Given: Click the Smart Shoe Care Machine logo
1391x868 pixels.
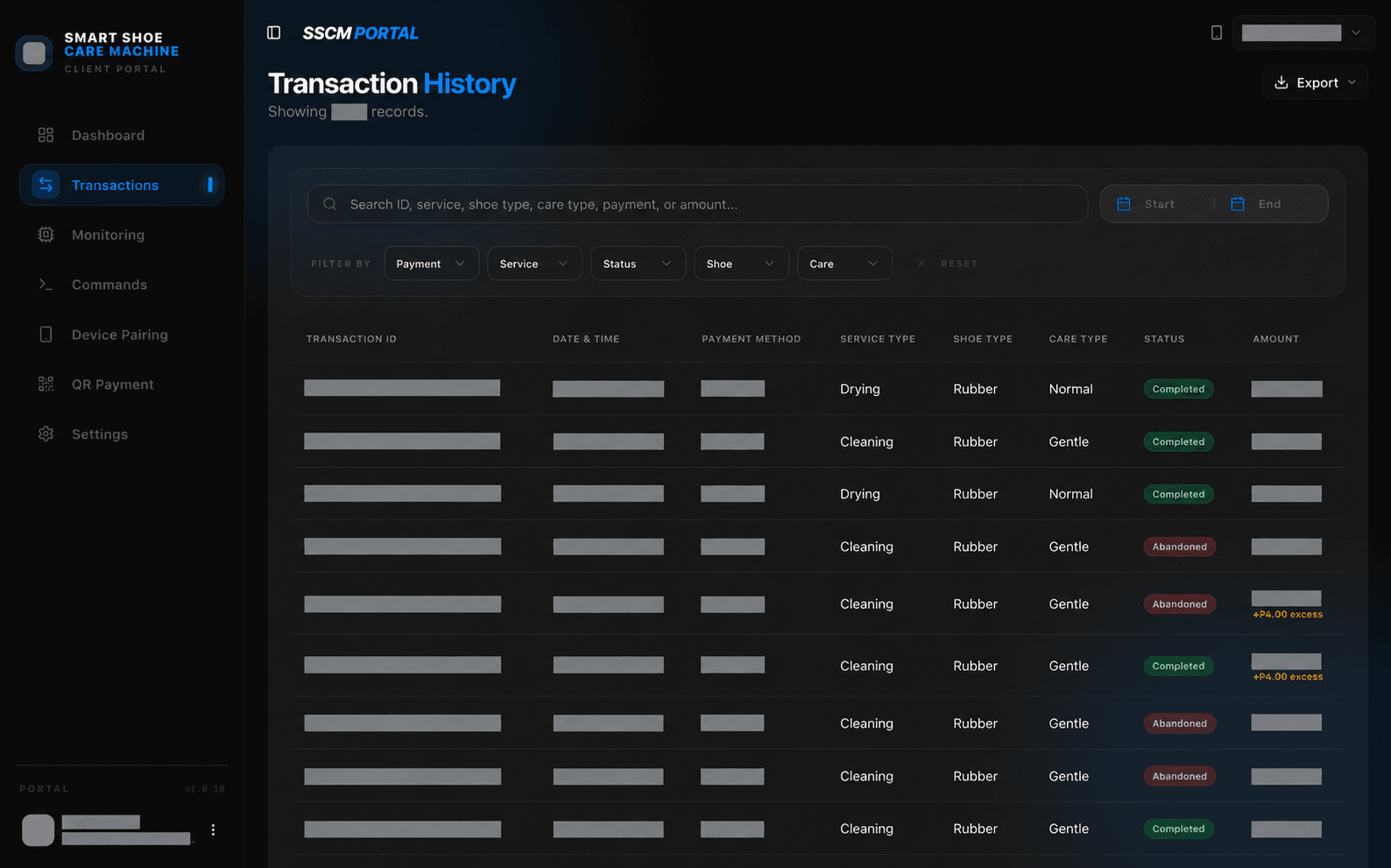Looking at the screenshot, I should (x=34, y=53).
